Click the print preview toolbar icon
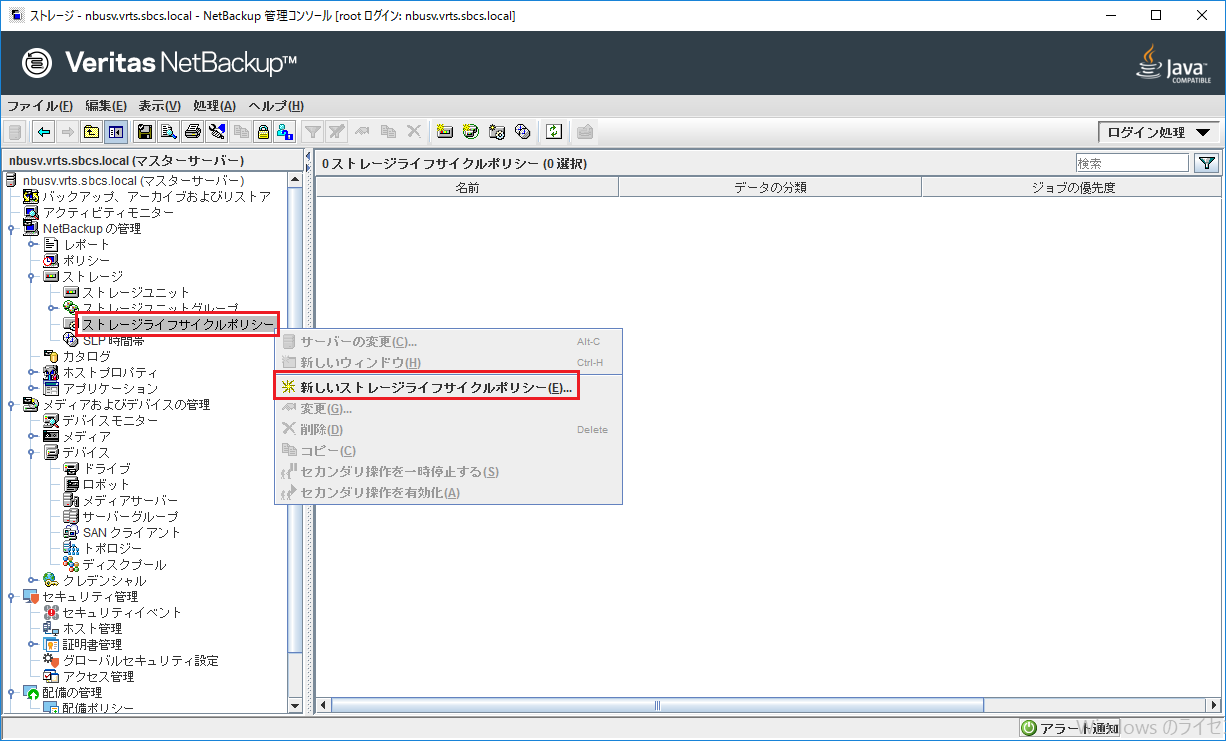Screen dimensions: 1226x741 click(169, 132)
